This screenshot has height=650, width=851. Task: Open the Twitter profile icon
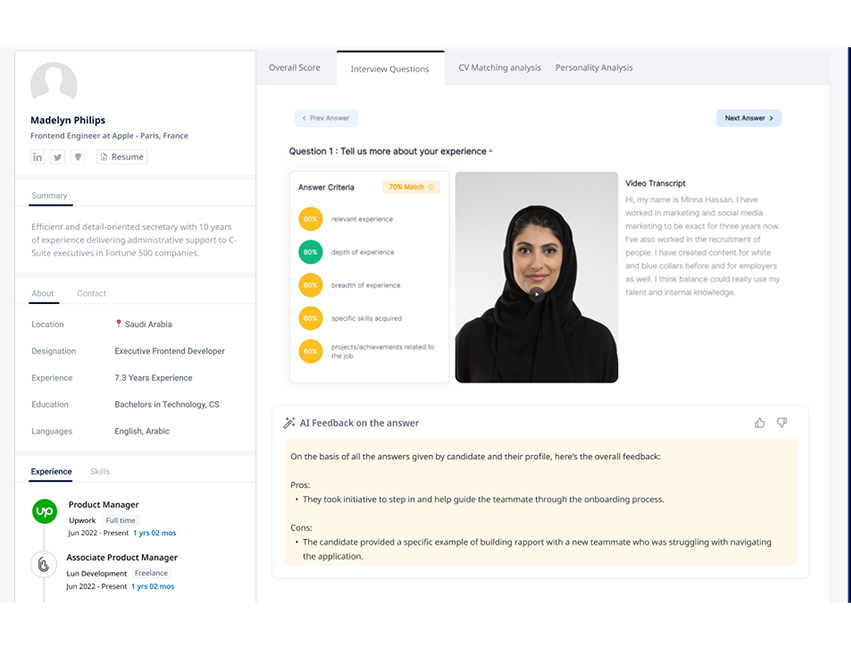[58, 157]
